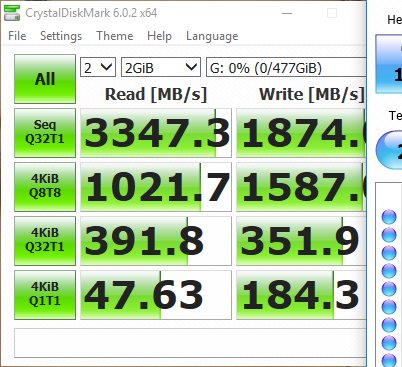Open the File menu

click(x=17, y=36)
